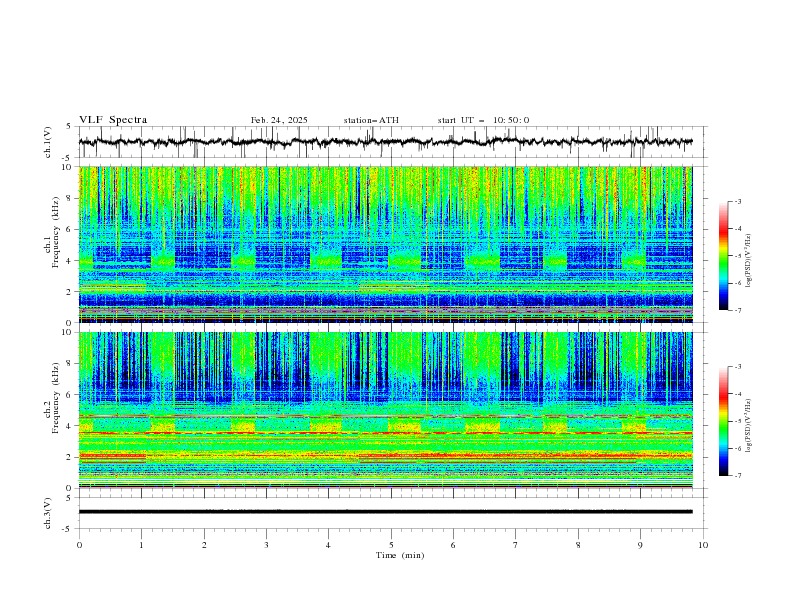This screenshot has height=612, width=792.
Task: Select the "start UT = 10:50:0" text
Action: [x=483, y=120]
